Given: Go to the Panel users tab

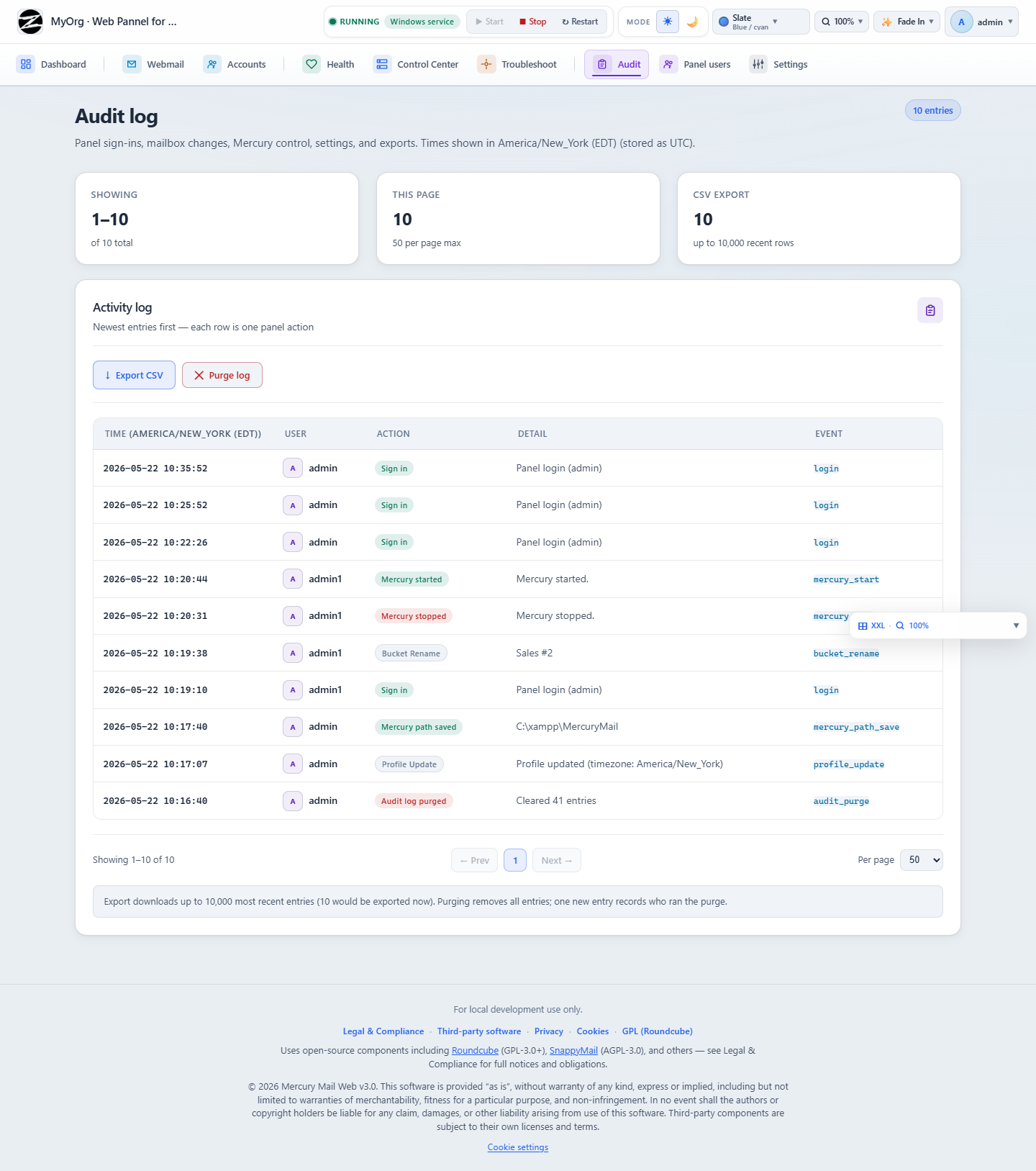Looking at the screenshot, I should pos(696,64).
